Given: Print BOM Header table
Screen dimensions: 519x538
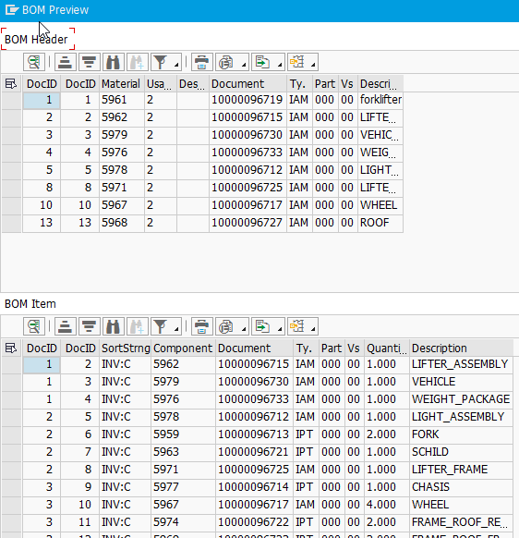Looking at the screenshot, I should pyautogui.click(x=202, y=62).
